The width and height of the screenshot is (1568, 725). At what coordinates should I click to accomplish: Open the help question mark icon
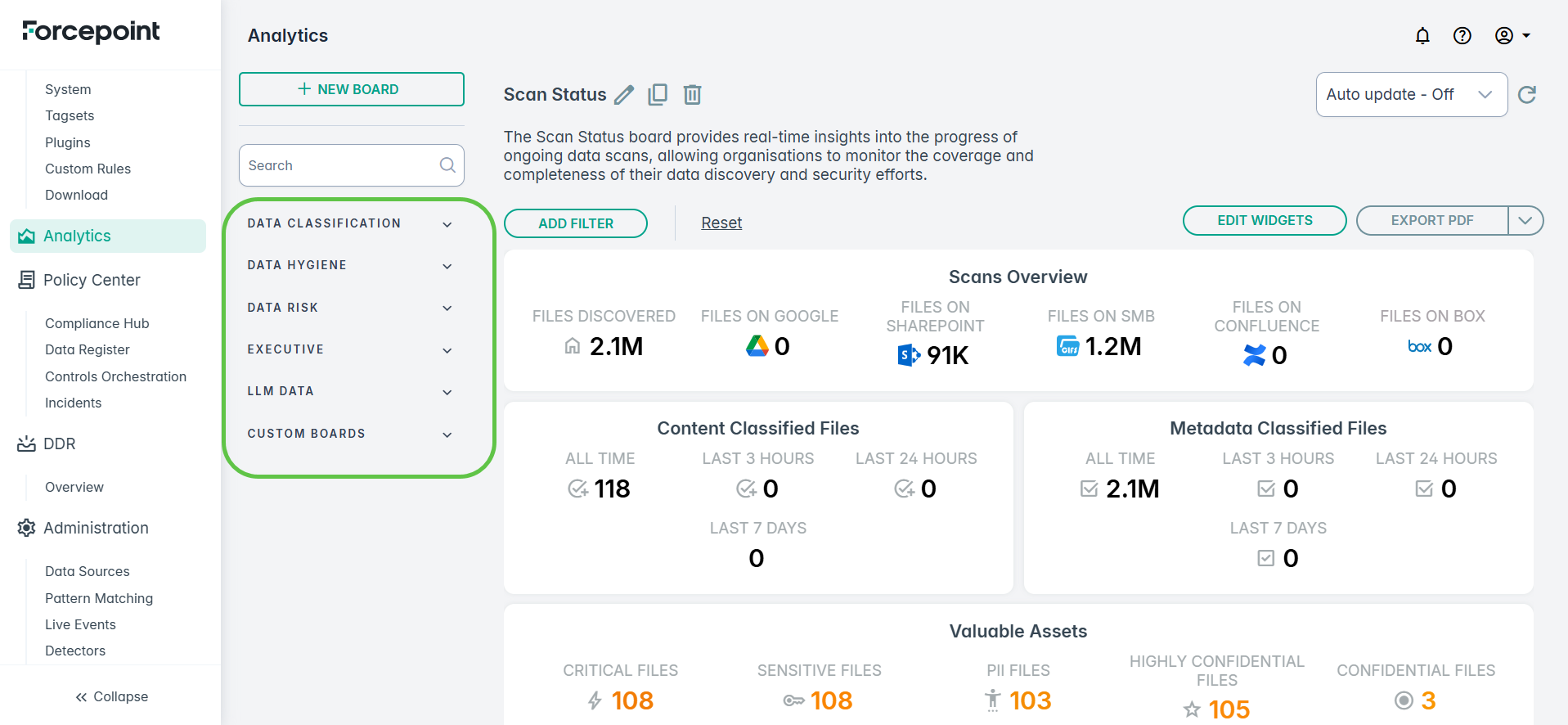point(1462,35)
